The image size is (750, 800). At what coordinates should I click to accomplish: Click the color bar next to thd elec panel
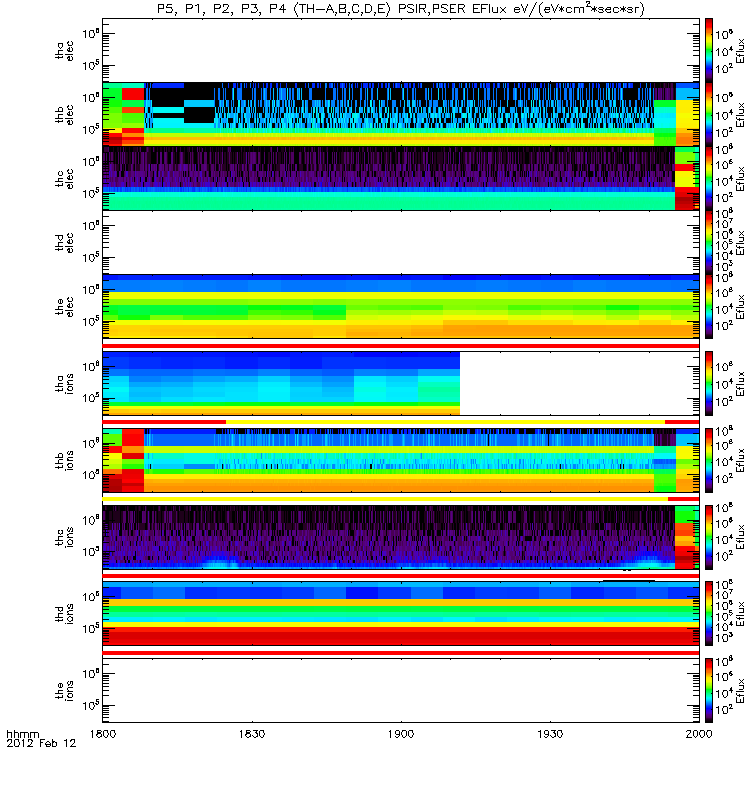point(709,243)
